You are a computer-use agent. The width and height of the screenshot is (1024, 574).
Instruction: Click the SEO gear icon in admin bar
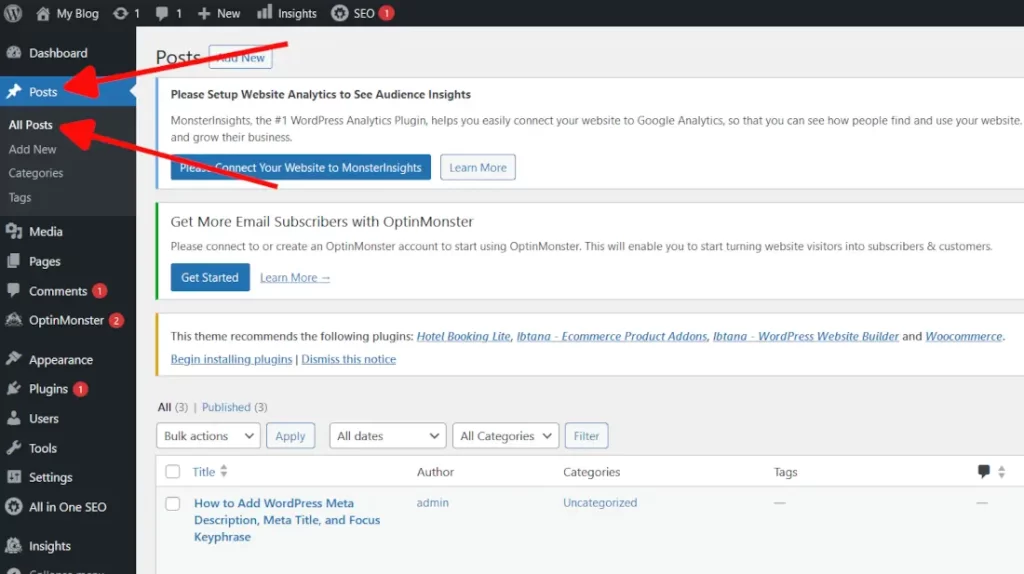340,13
